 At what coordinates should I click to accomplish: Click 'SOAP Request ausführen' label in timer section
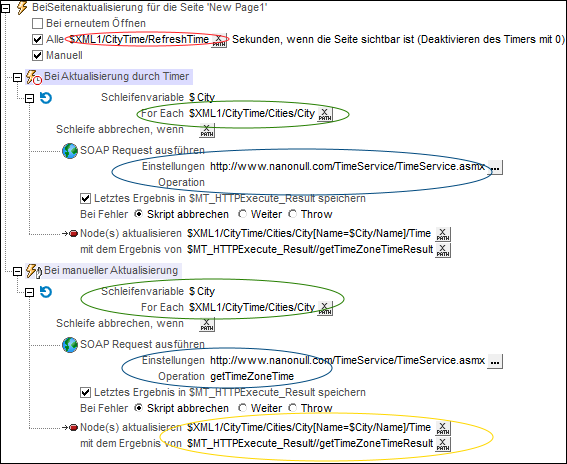tap(142, 150)
